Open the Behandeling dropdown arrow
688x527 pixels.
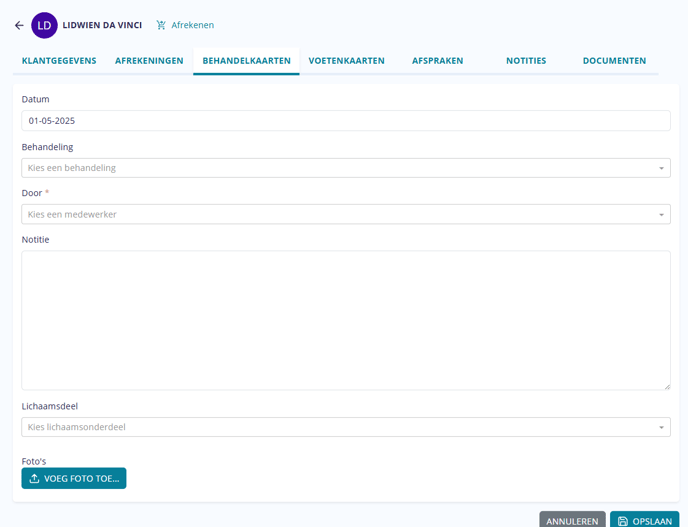coord(661,168)
